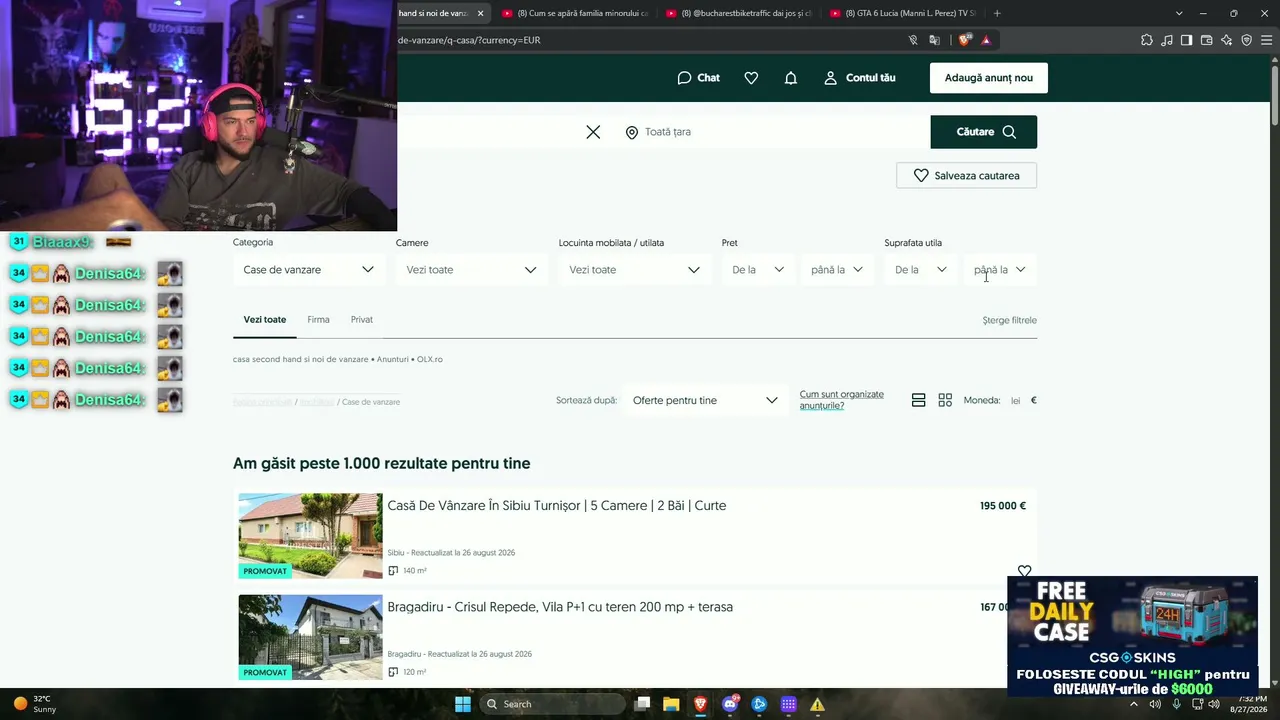This screenshot has height=720, width=1280.
Task: Switch to GTA 6 Lucia YouTube tab
Action: (x=902, y=13)
